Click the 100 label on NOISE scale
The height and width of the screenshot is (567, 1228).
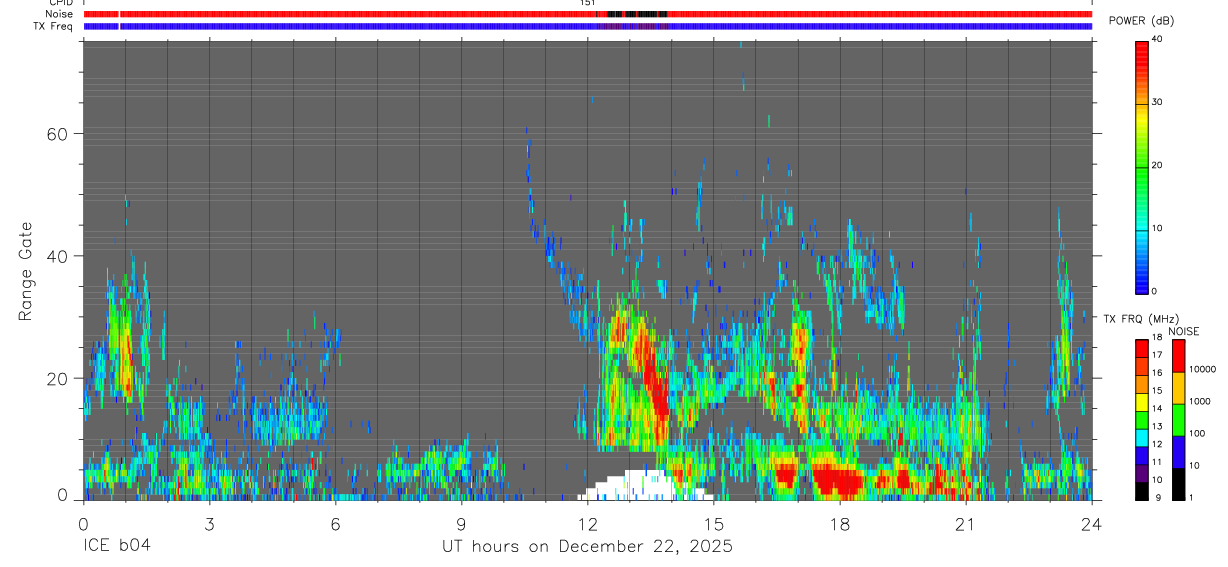pos(1197,433)
